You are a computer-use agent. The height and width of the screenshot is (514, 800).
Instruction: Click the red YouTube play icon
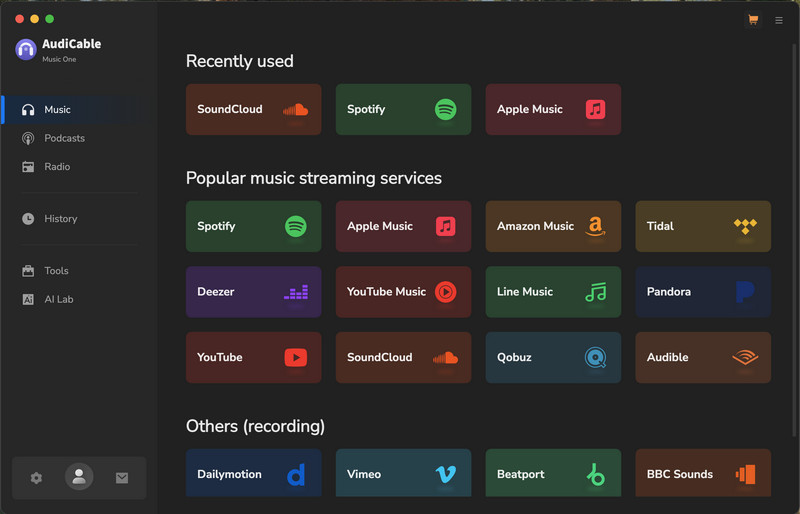[296, 357]
